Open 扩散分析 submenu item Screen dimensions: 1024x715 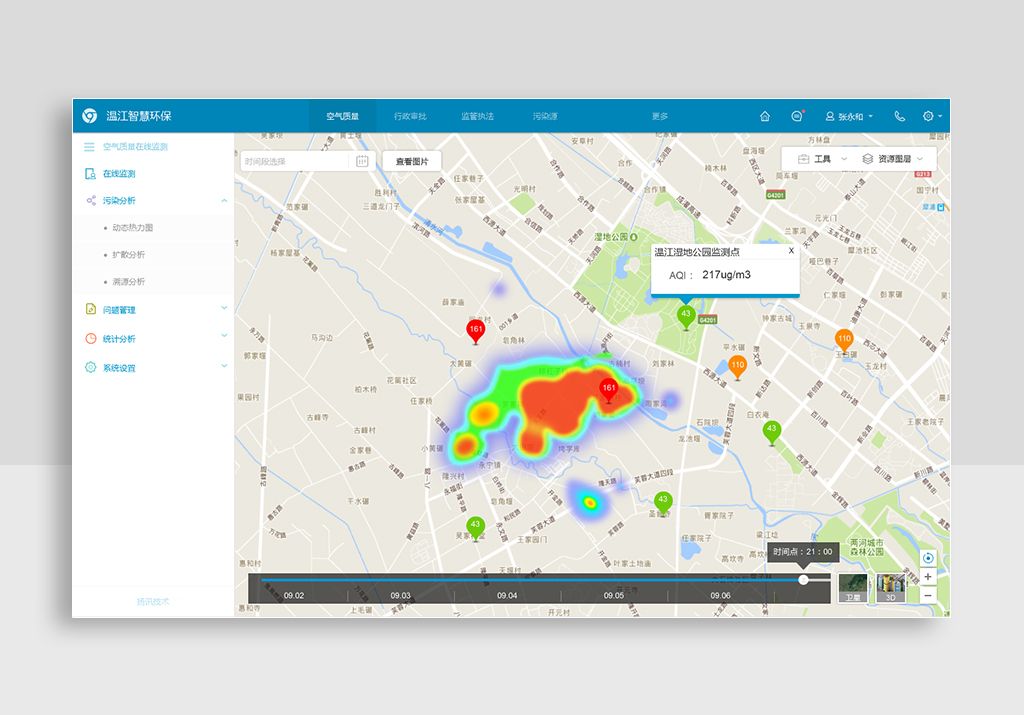pyautogui.click(x=128, y=255)
